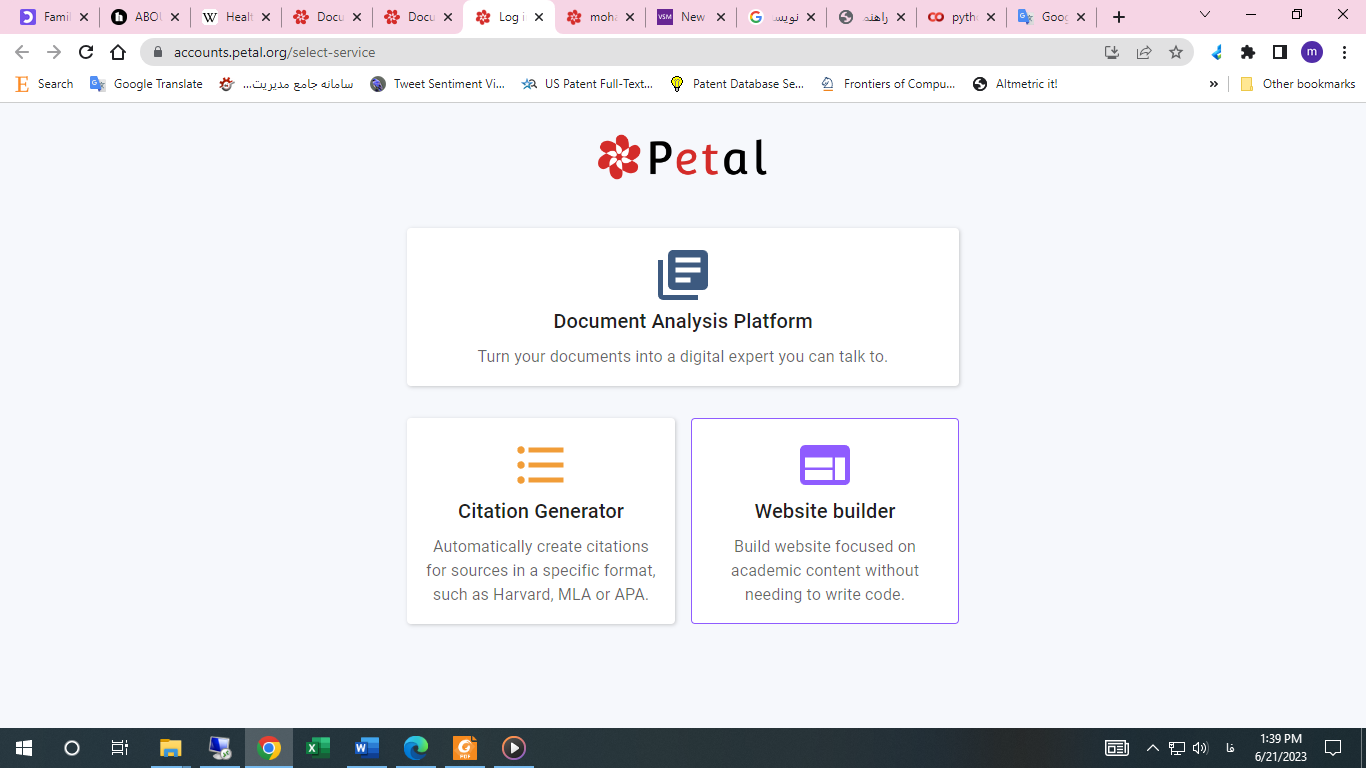Open the Extensions puzzle piece icon

click(1248, 52)
